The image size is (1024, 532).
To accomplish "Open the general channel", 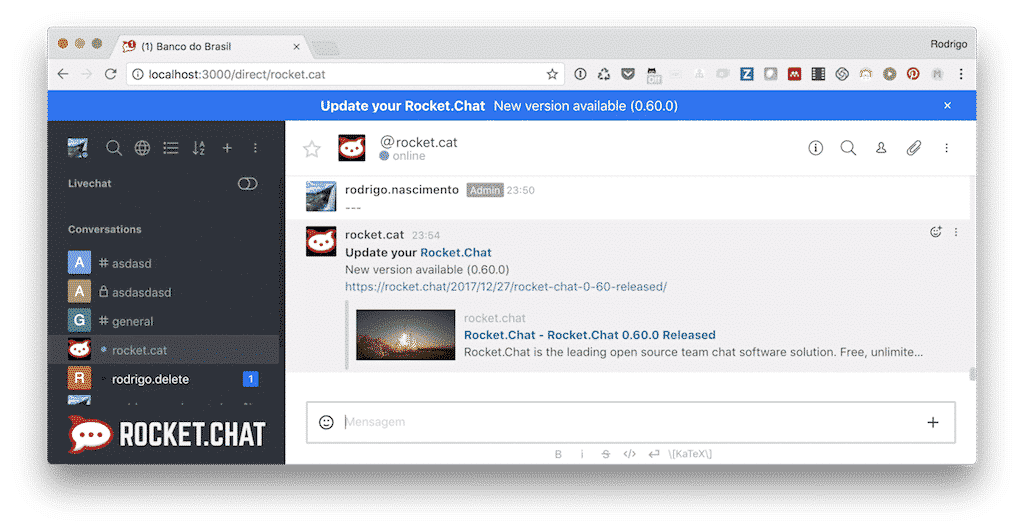I will (167, 321).
